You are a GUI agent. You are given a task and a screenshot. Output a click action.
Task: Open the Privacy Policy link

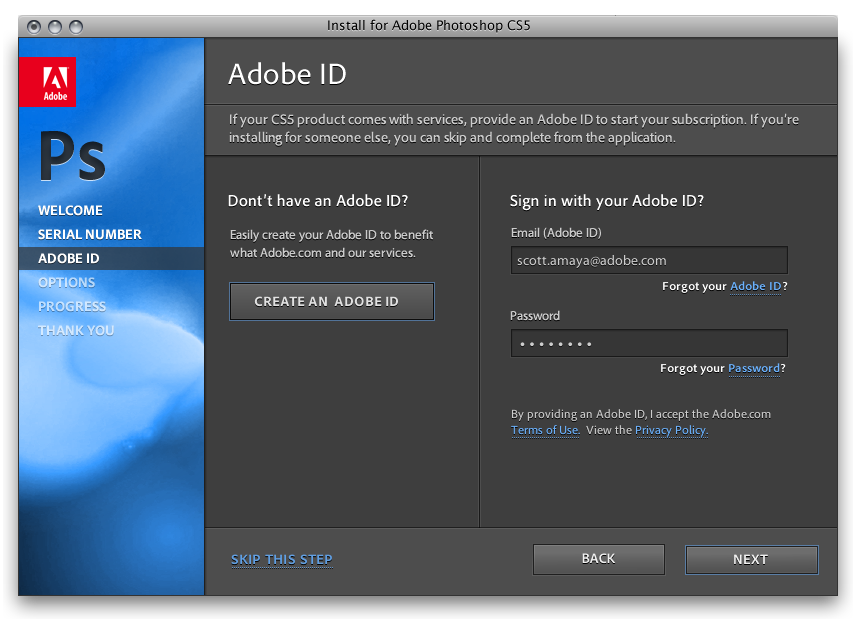670,431
